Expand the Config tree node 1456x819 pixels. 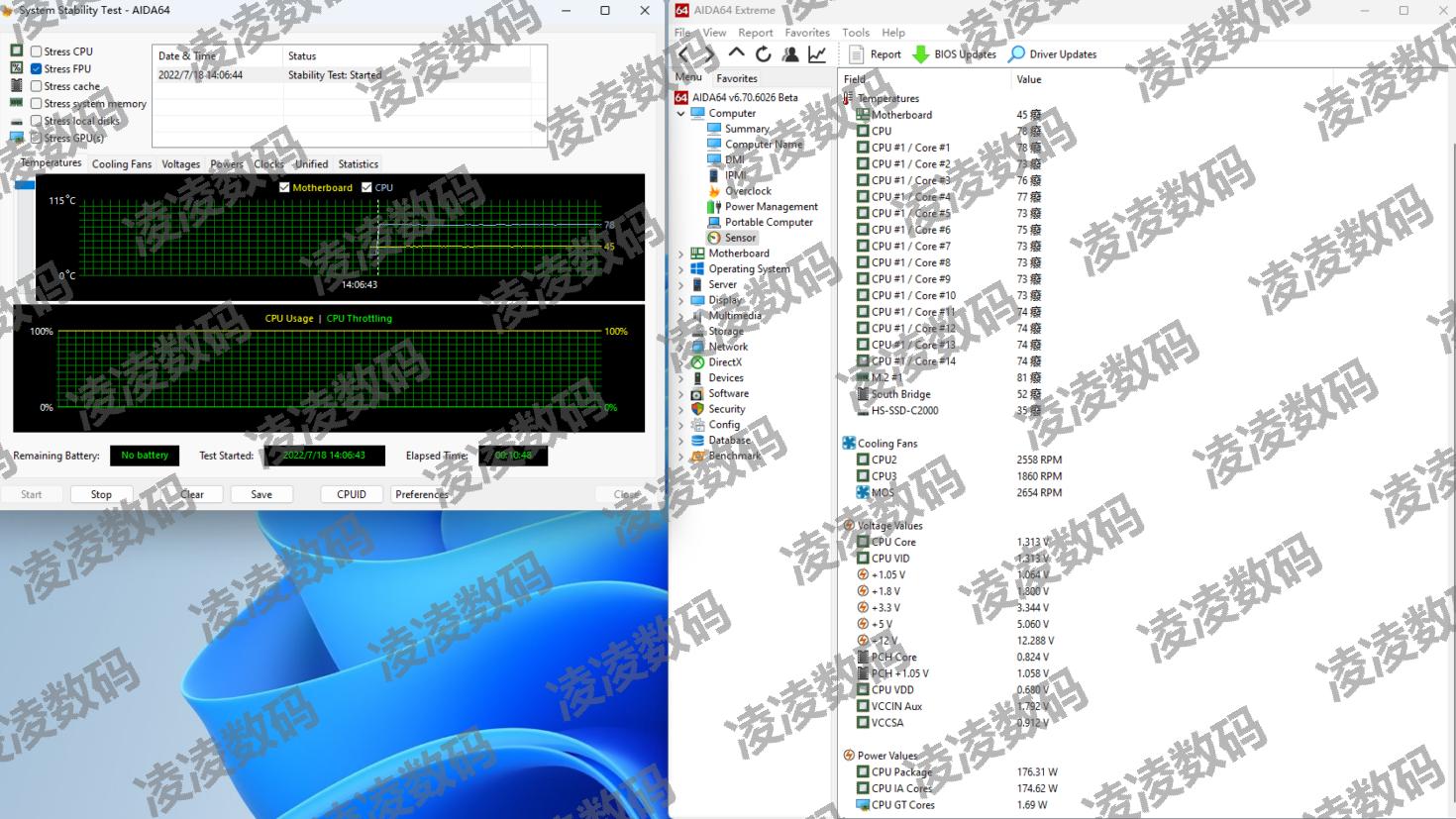[680, 425]
